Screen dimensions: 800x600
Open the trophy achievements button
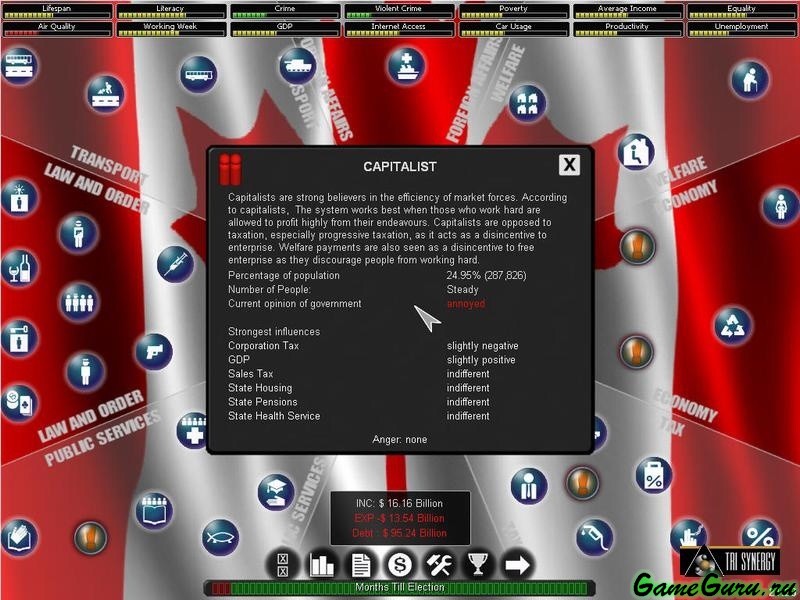pos(478,565)
